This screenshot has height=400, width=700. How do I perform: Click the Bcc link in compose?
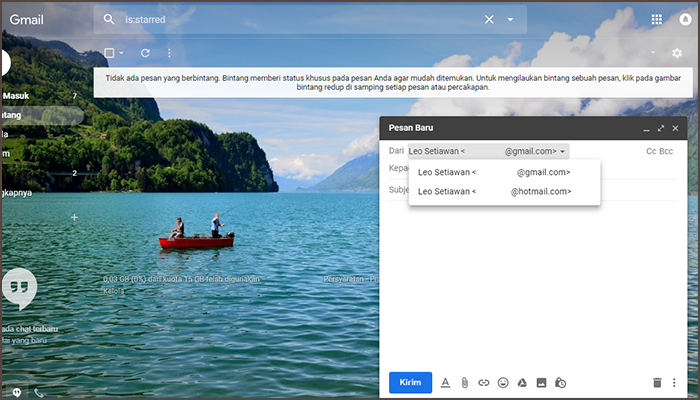(667, 151)
